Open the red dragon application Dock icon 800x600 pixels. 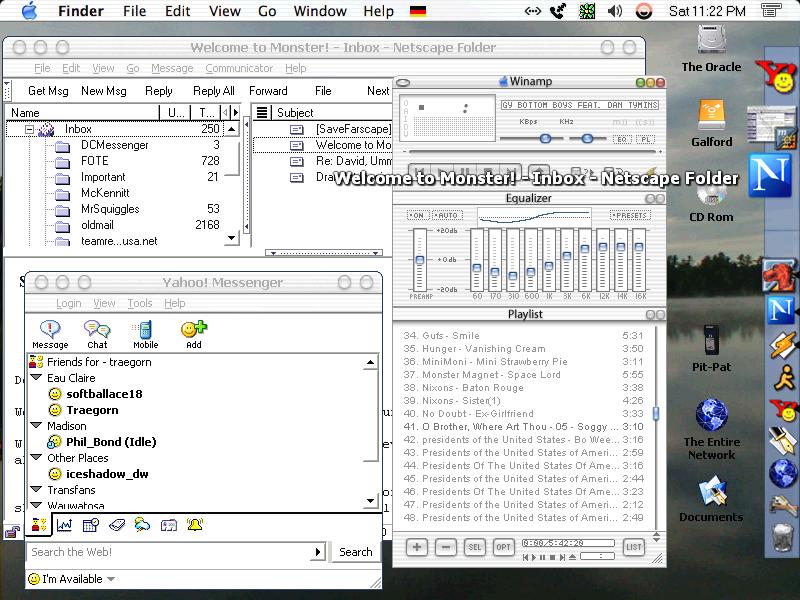tap(778, 276)
